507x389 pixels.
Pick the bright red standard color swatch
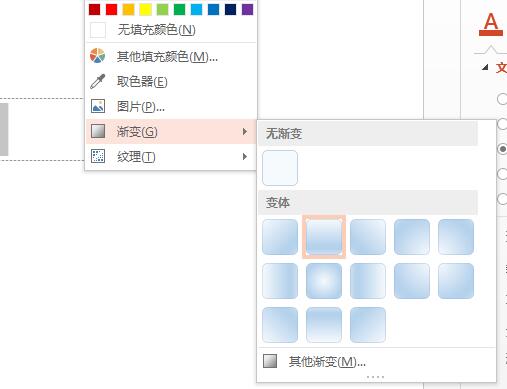pos(112,9)
